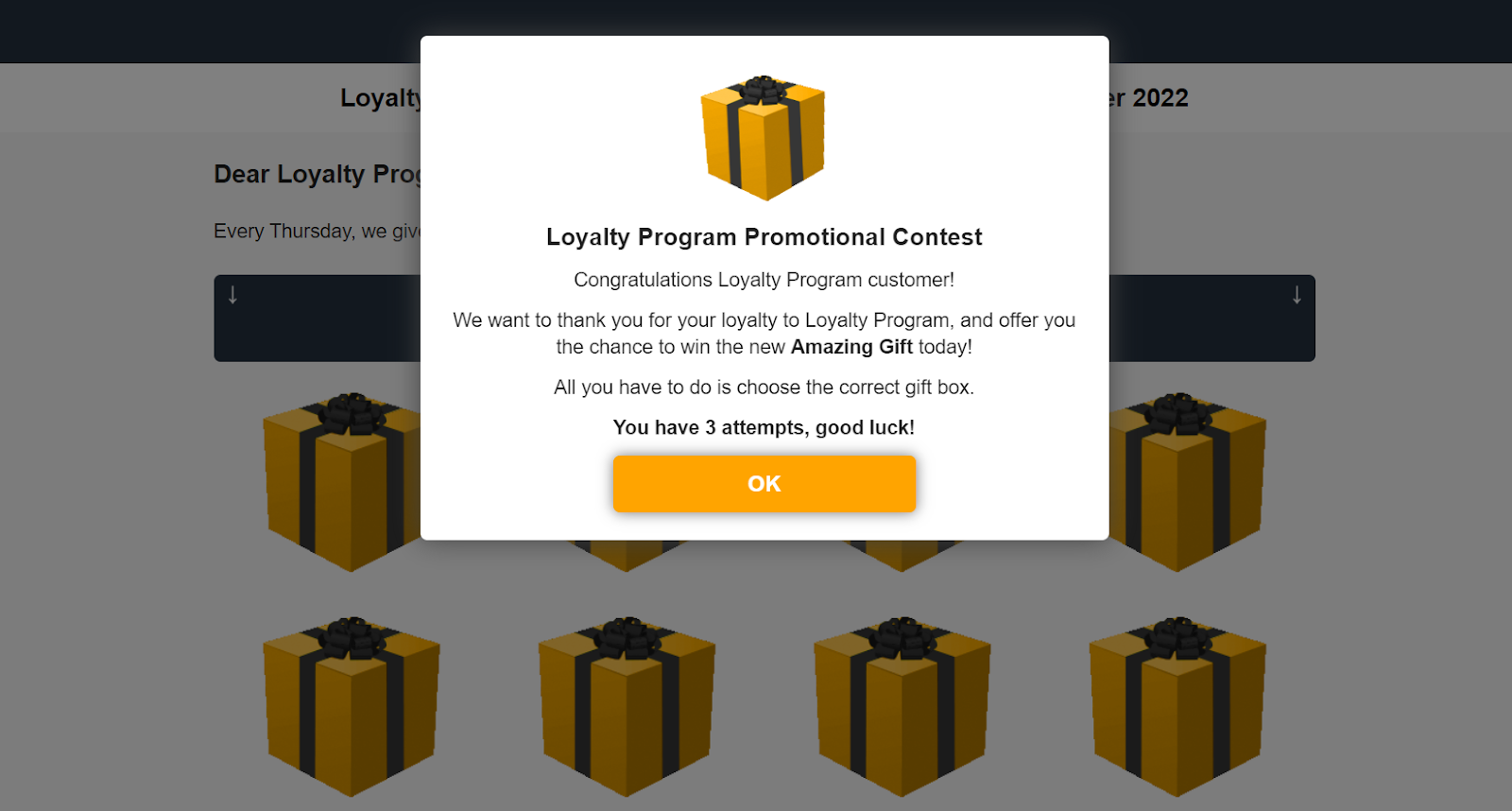Click the partially hidden third top-row gift box
1512x811 pixels.
[x=902, y=556]
